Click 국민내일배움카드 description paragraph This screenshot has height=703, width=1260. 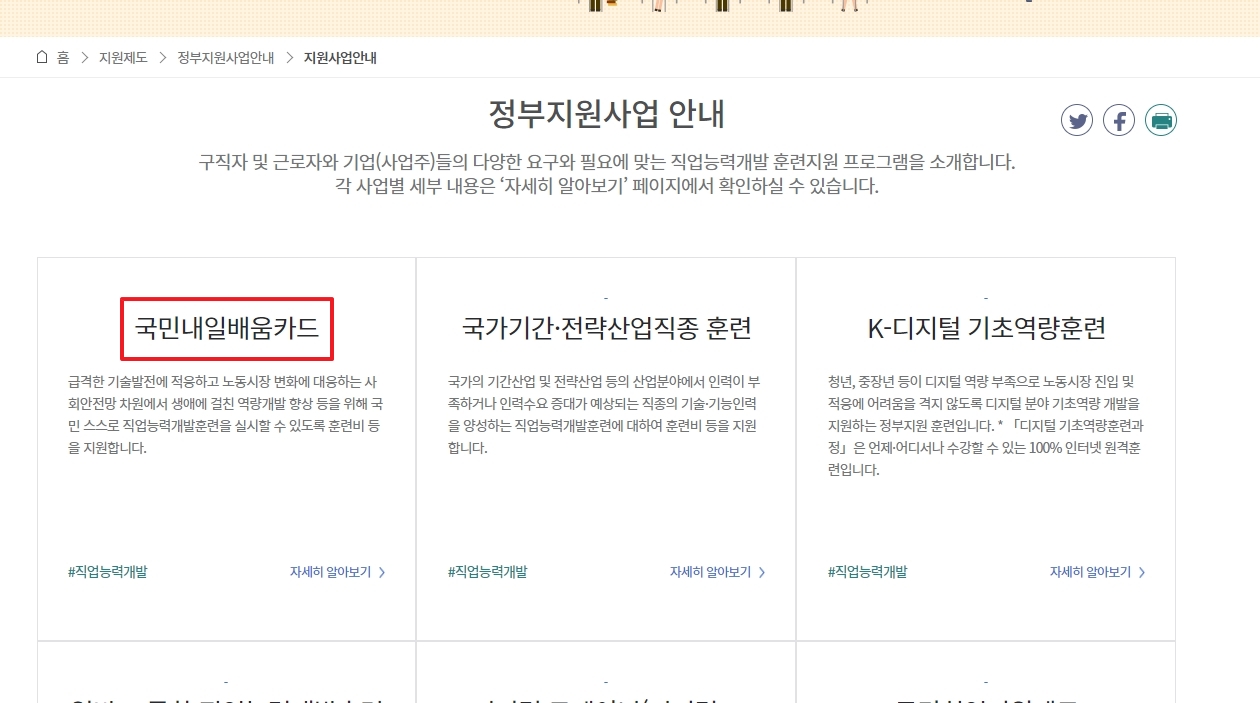(226, 415)
